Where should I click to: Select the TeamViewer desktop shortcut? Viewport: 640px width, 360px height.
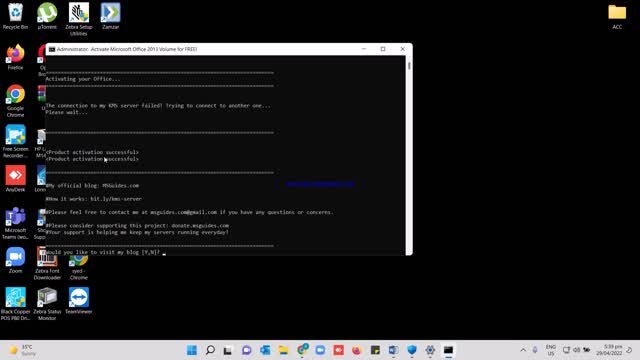click(79, 301)
